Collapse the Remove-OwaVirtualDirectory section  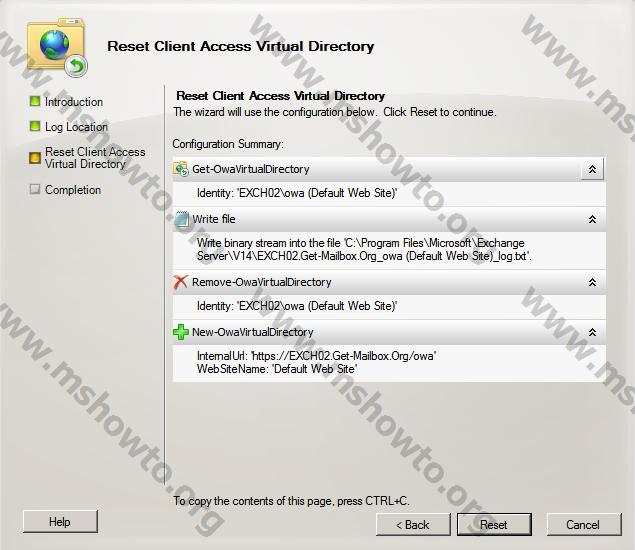[592, 282]
